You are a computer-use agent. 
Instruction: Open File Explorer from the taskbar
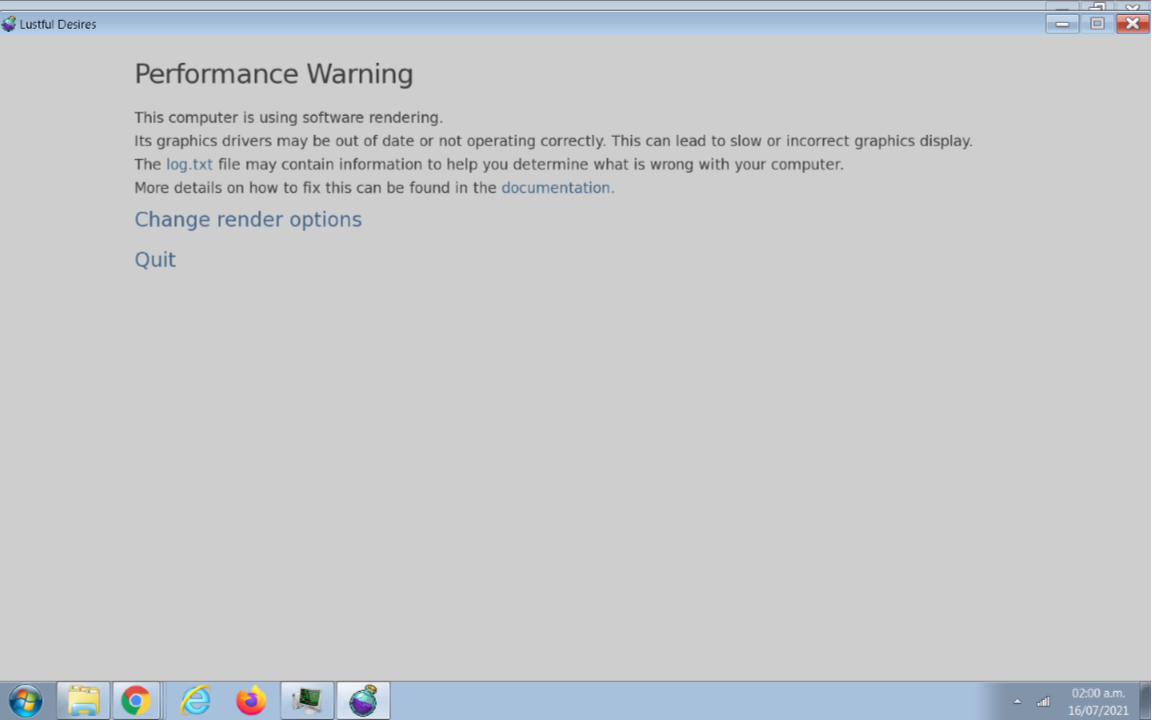point(83,701)
